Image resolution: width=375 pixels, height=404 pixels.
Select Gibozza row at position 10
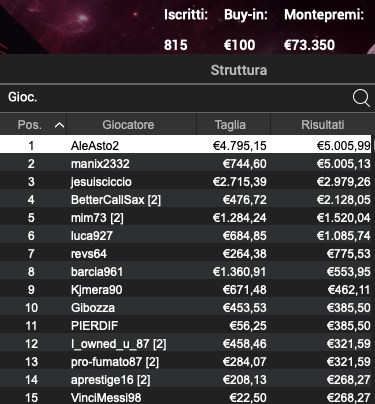coord(185,308)
